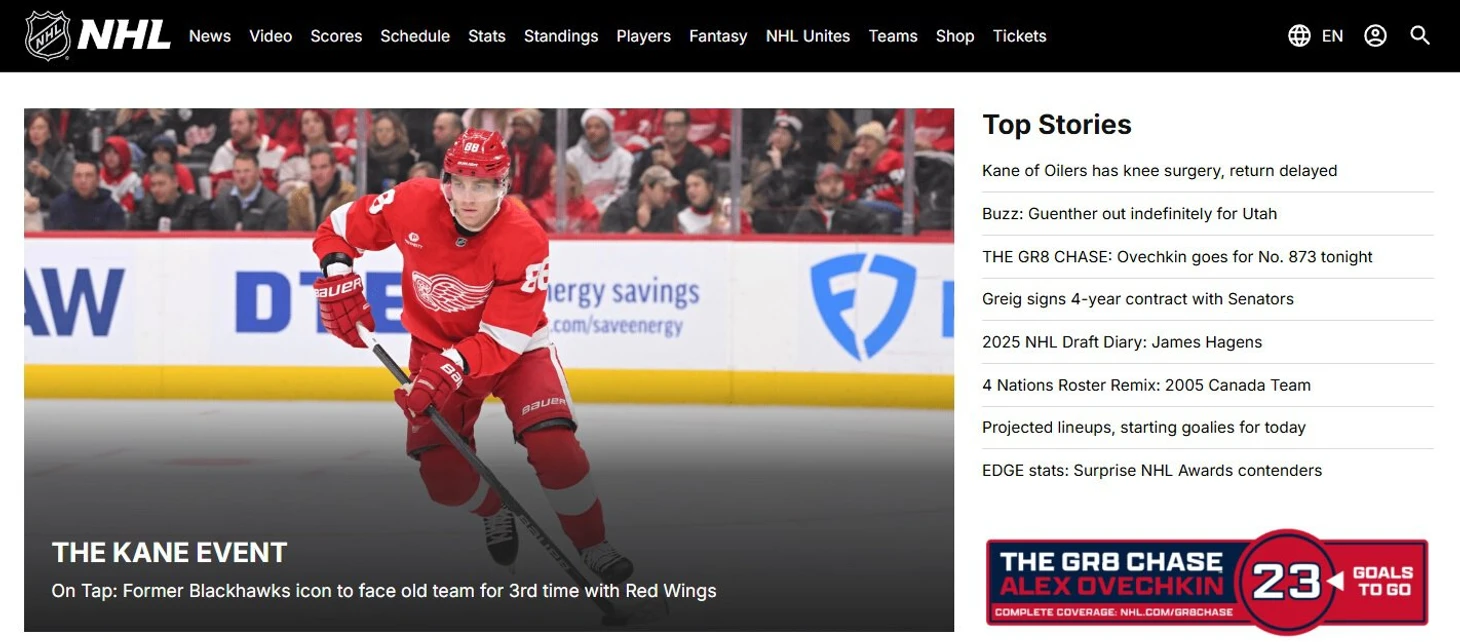Open Buzz: Guenther out indefinitely story
The width and height of the screenshot is (1460, 643).
click(1129, 214)
